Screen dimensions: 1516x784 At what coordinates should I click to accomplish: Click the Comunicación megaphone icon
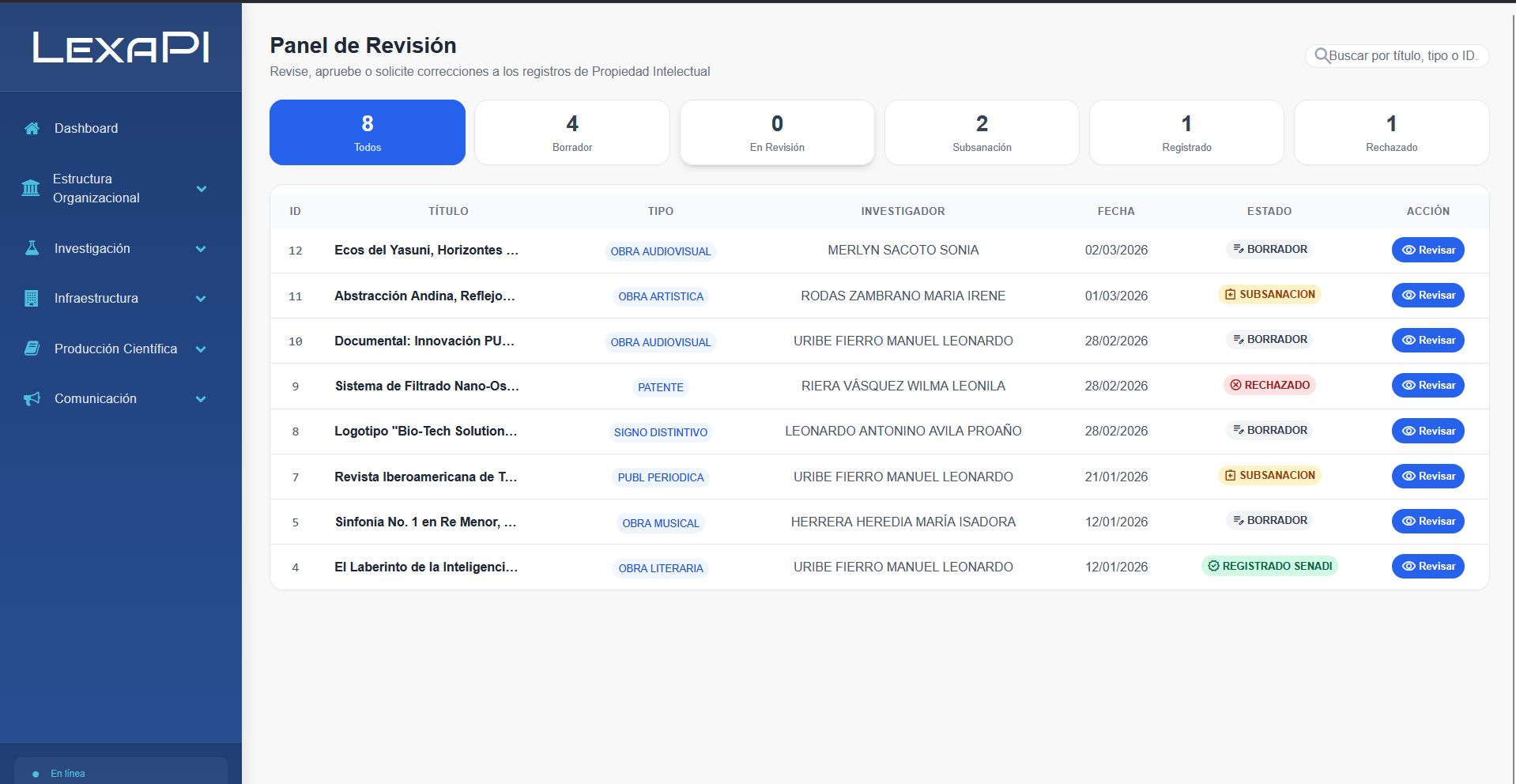click(x=32, y=398)
